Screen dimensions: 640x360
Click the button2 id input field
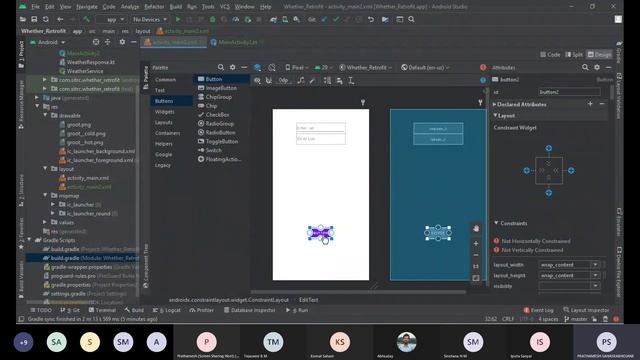point(569,92)
